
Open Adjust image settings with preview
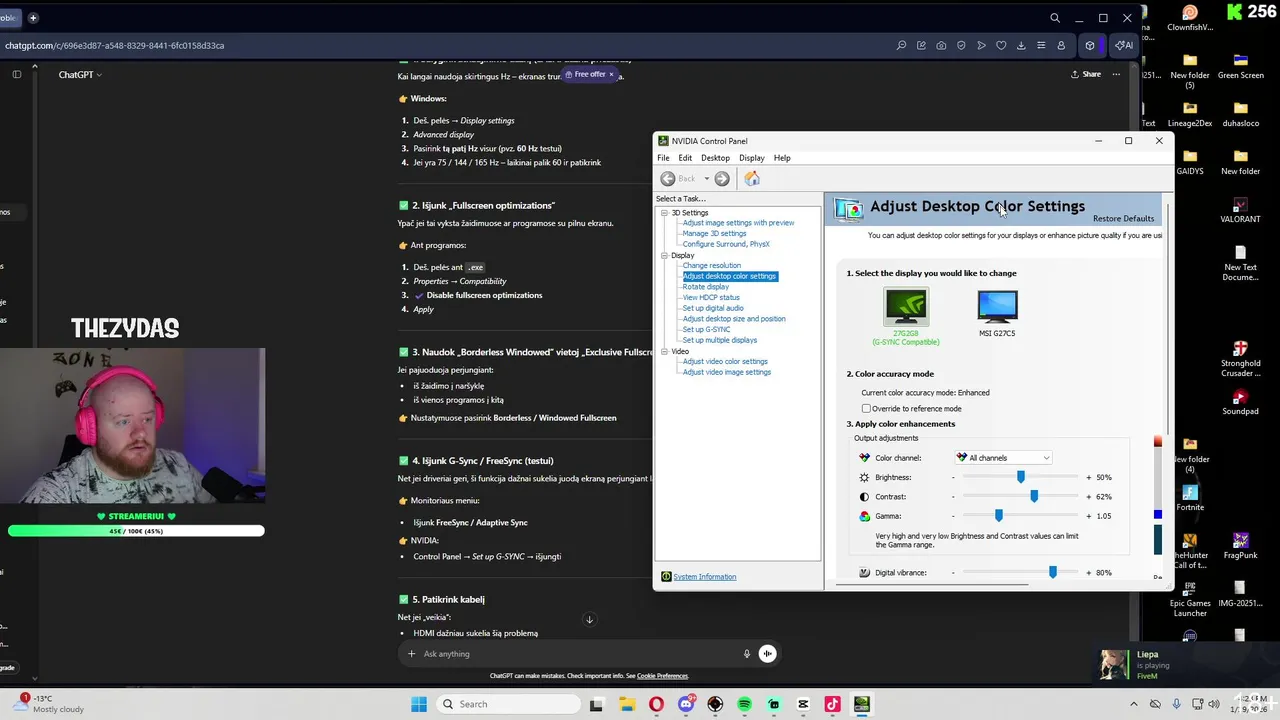[x=738, y=223]
